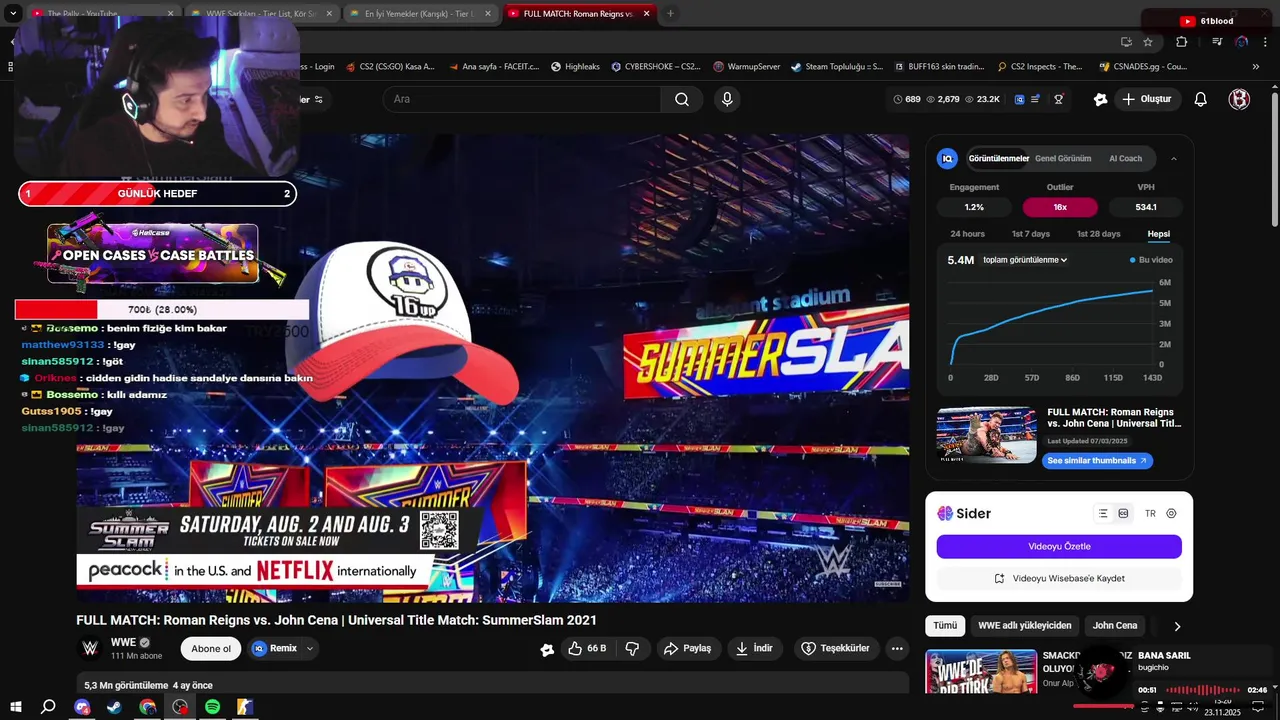Screen dimensions: 1280x720
Task: Dislike the video with thumbs-down icon
Action: 632,648
